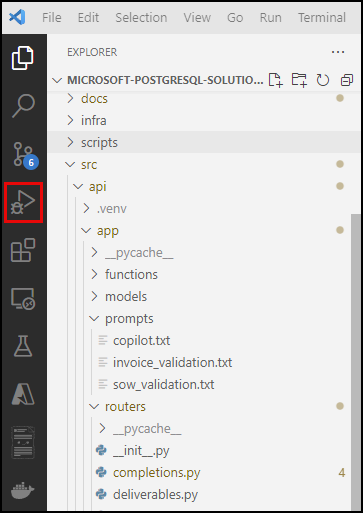Open the Run menu

click(x=271, y=17)
